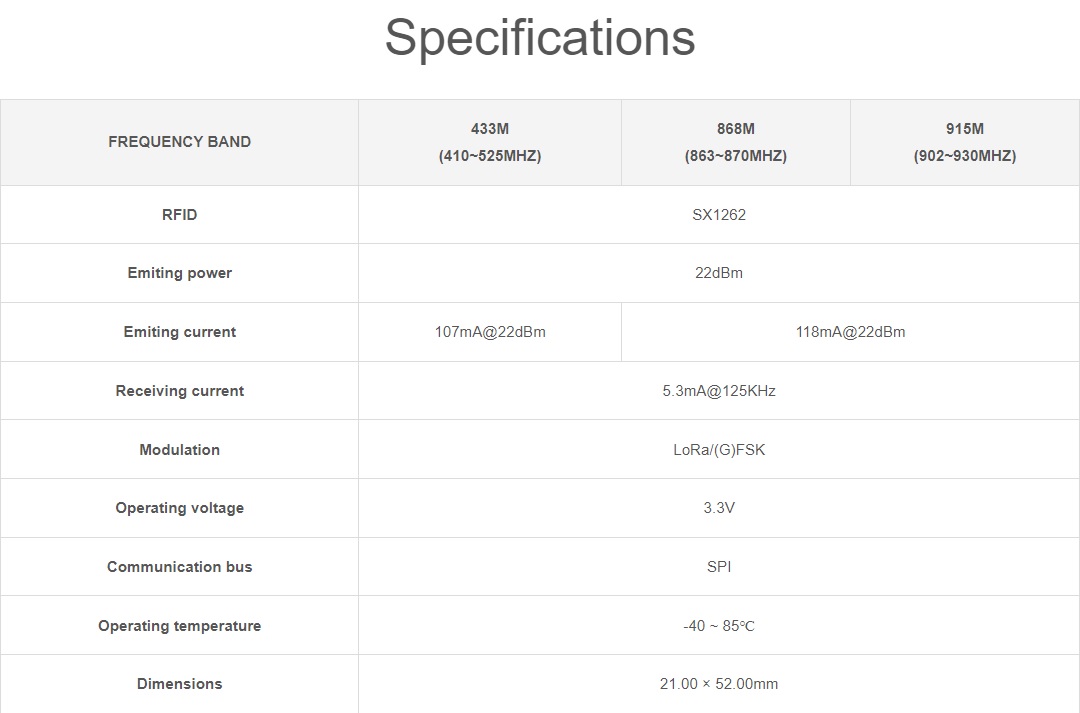Click the 22dBm power value
The height and width of the screenshot is (713, 1080).
[x=719, y=273]
